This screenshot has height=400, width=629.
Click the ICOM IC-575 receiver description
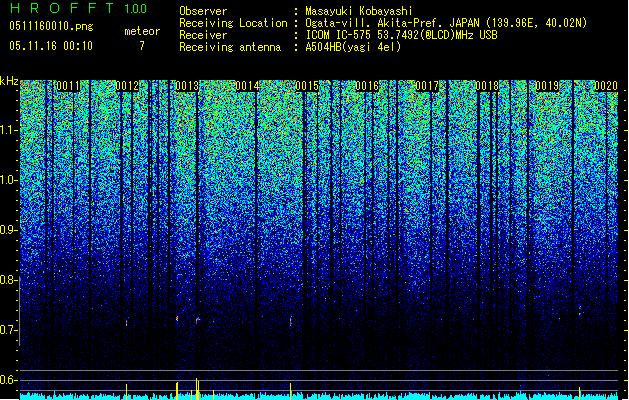click(401, 35)
